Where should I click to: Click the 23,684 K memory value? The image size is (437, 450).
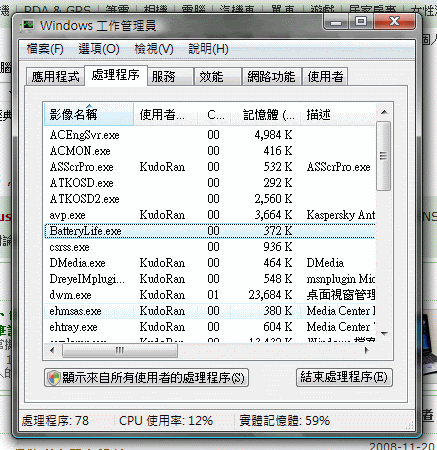point(270,295)
